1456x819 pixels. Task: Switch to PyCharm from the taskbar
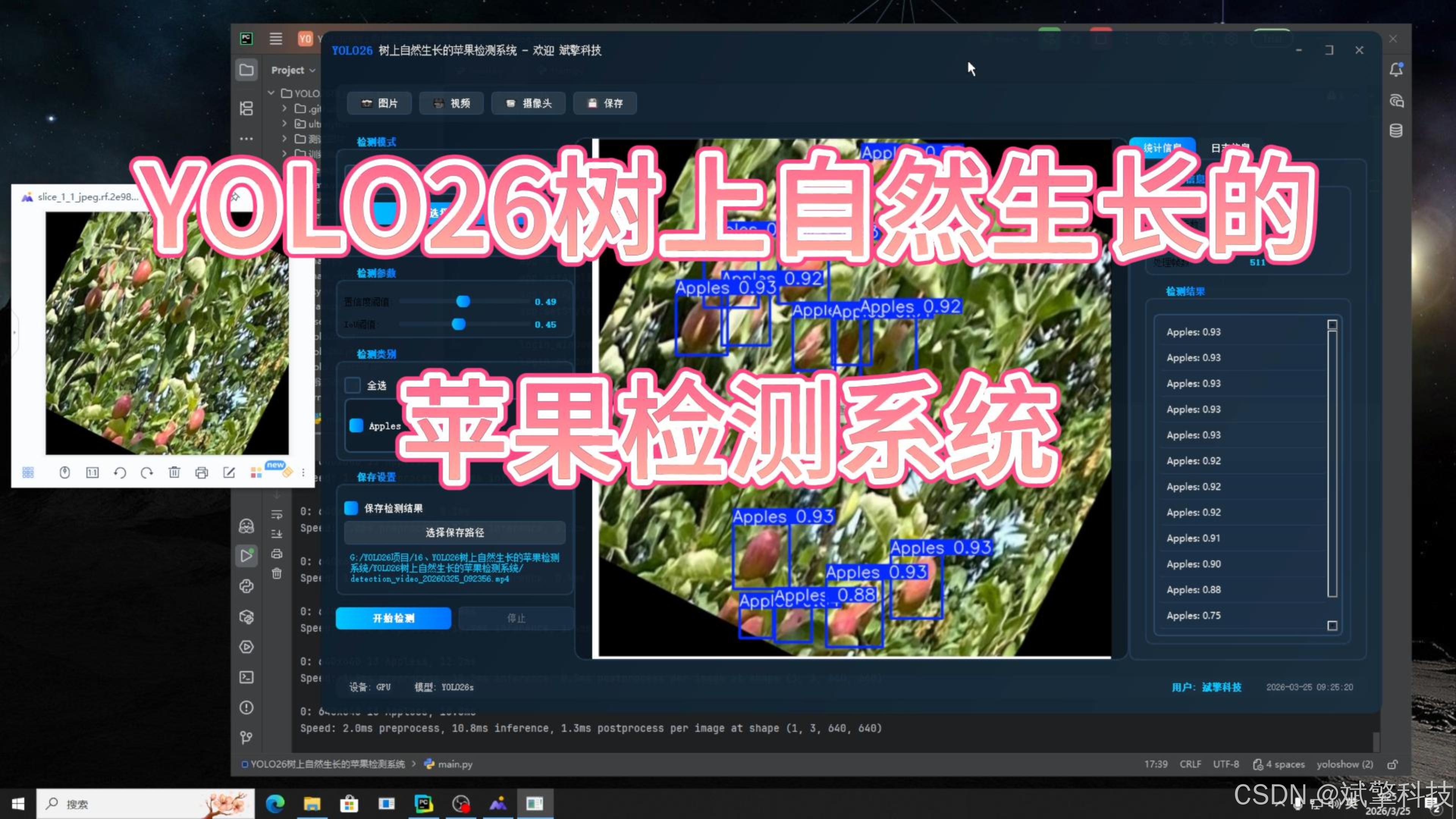point(424,803)
